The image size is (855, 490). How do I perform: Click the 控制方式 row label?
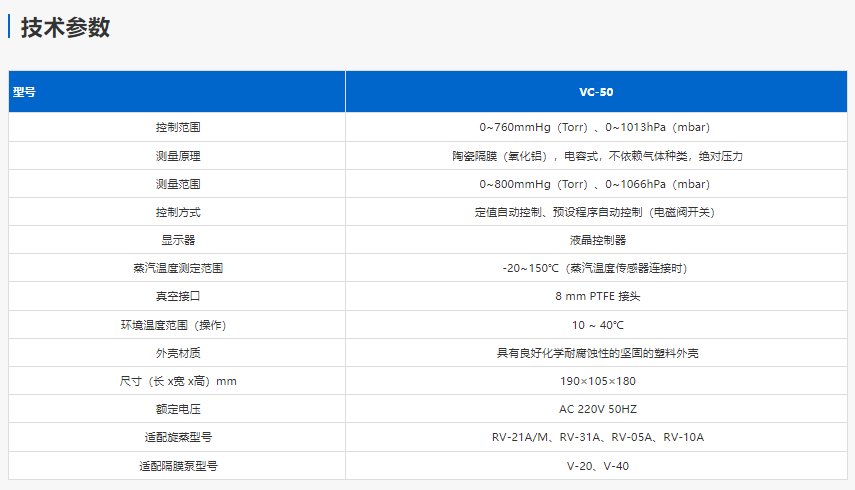pos(178,212)
